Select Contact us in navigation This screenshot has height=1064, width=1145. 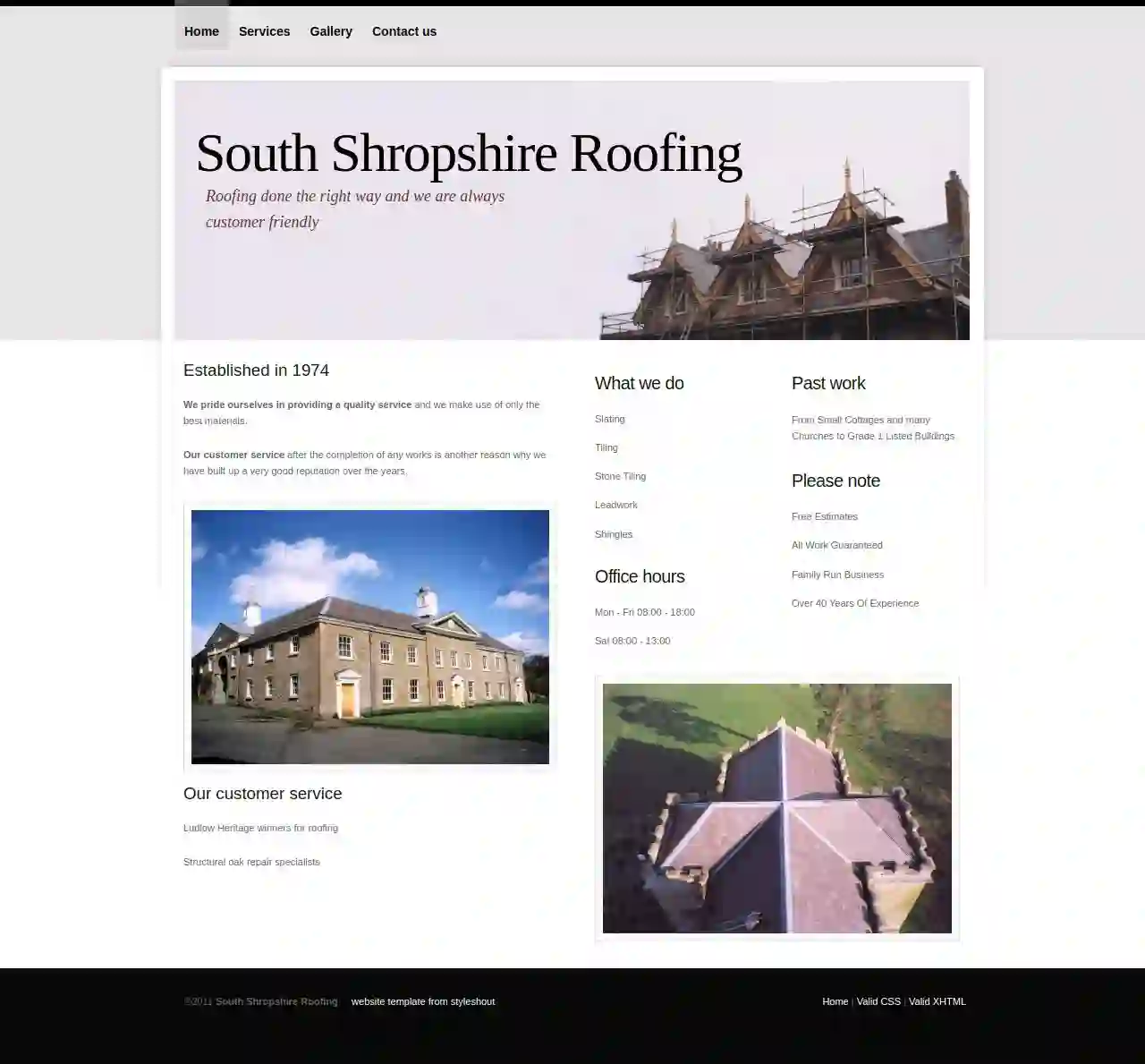click(x=404, y=31)
